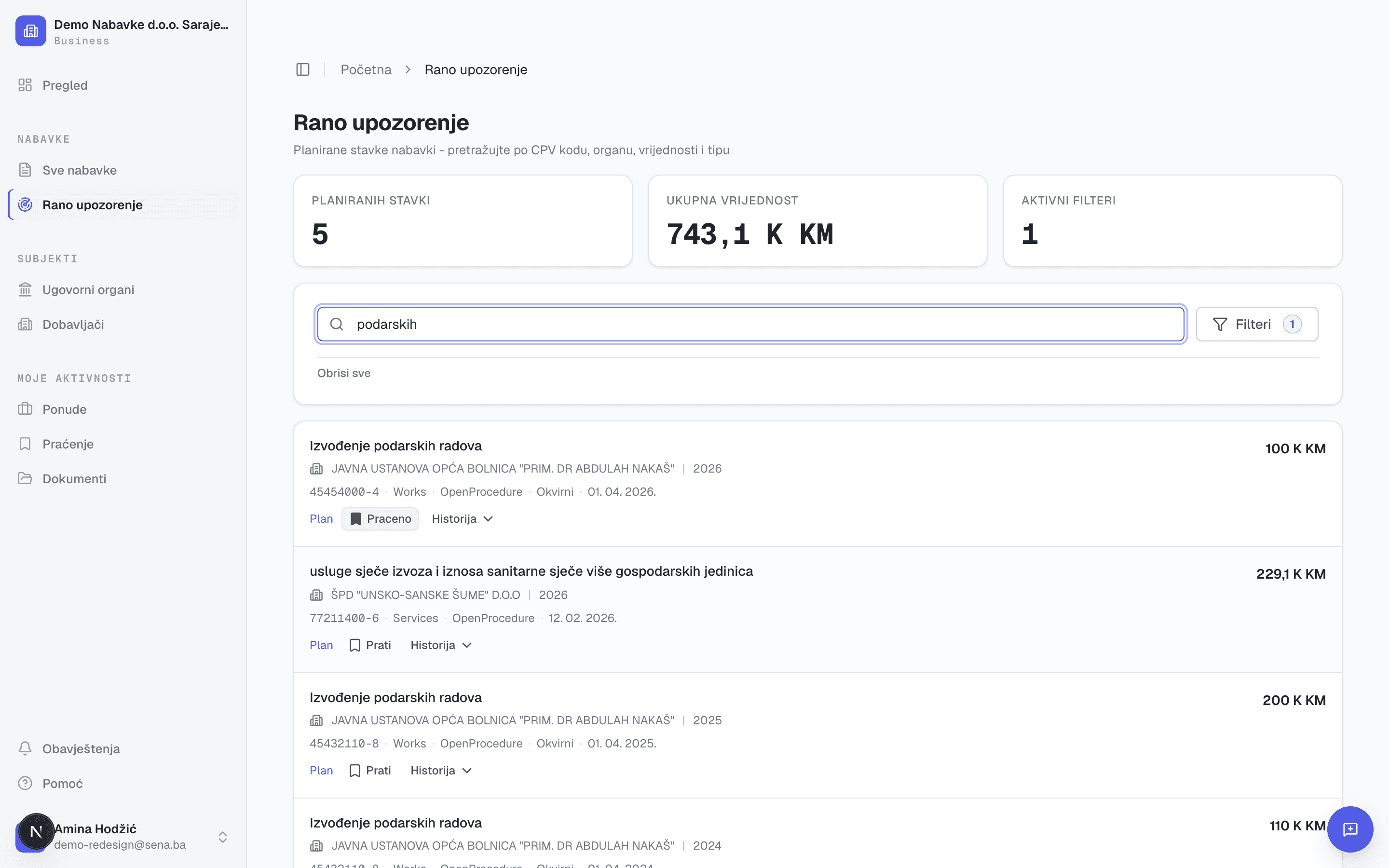Image resolution: width=1389 pixels, height=868 pixels.
Task: Click the Ugovorni organi institution icon
Action: (x=25, y=289)
